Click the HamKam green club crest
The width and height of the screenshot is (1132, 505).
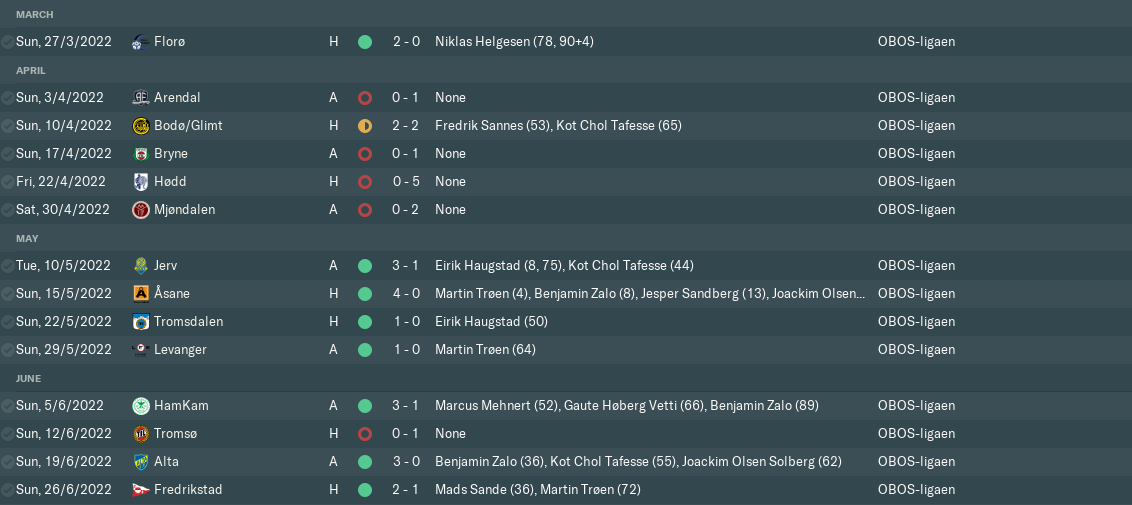click(x=140, y=406)
